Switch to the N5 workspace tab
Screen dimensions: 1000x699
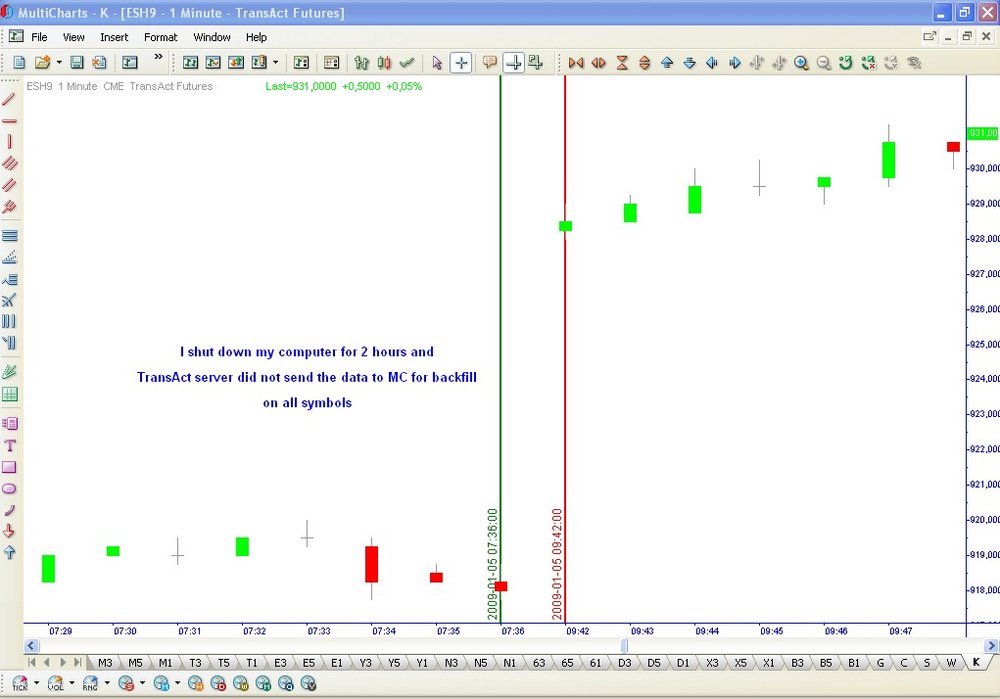(x=480, y=663)
